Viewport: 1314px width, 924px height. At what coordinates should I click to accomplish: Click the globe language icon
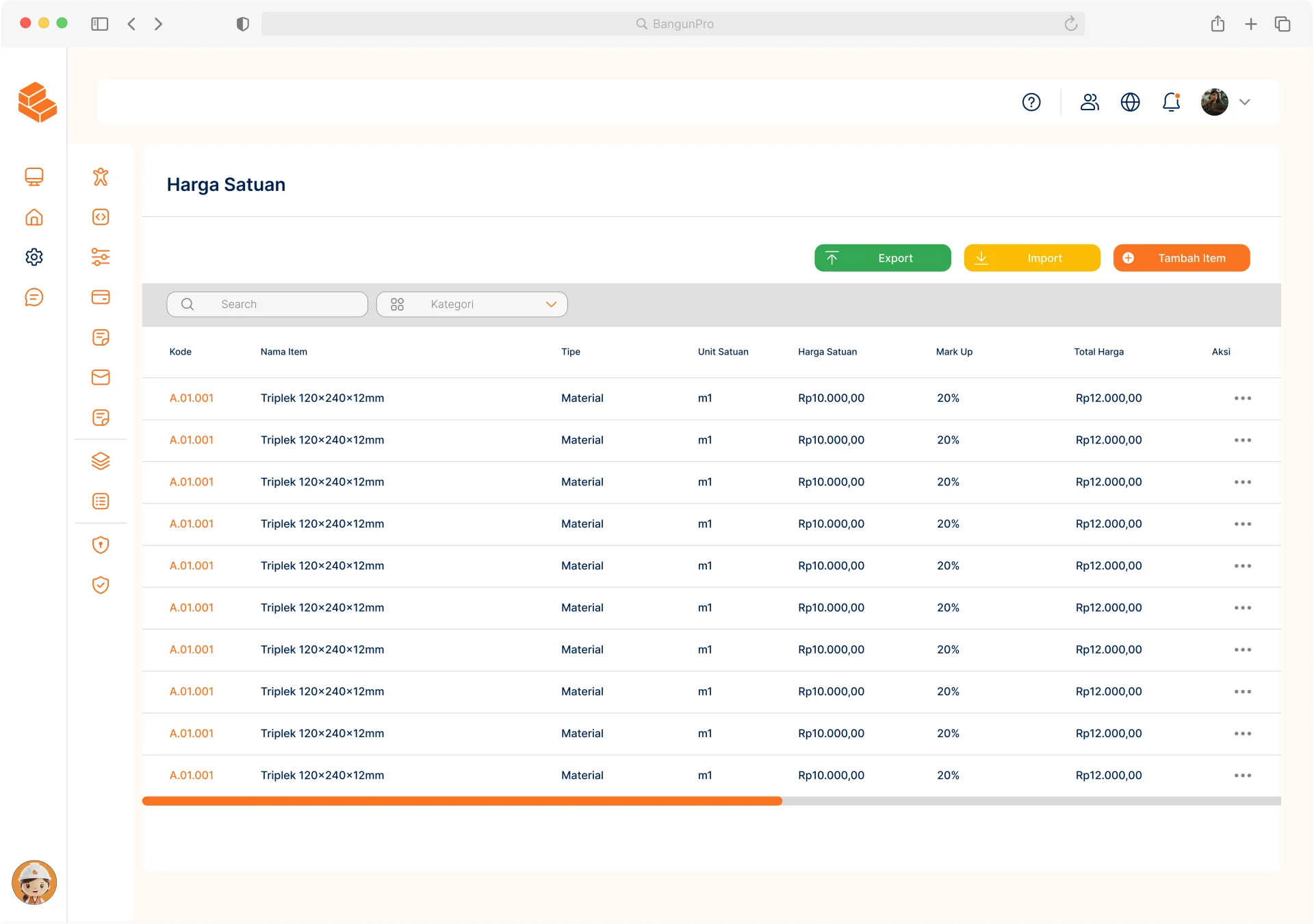pos(1130,102)
